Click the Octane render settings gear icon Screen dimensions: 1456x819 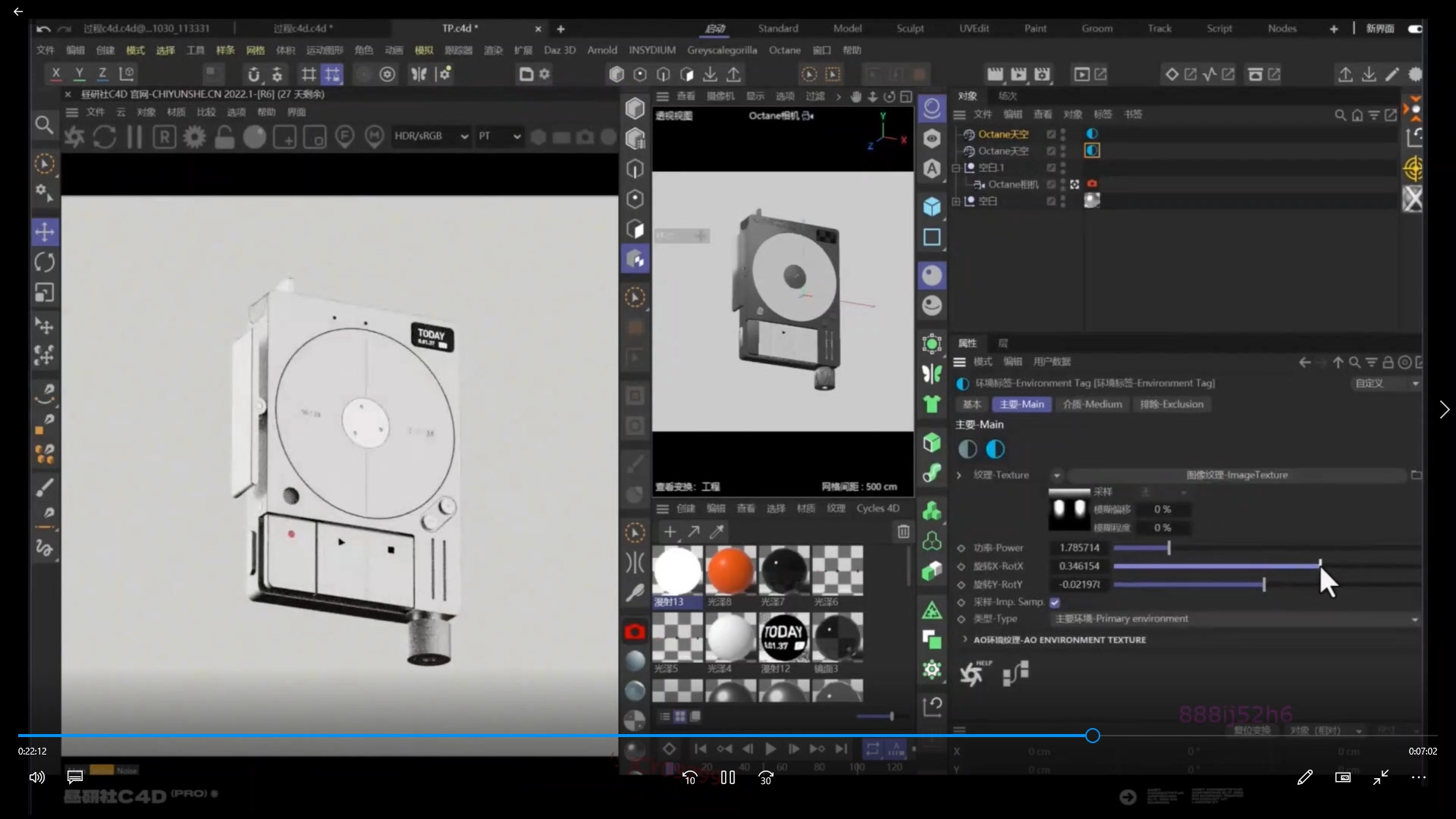(194, 137)
